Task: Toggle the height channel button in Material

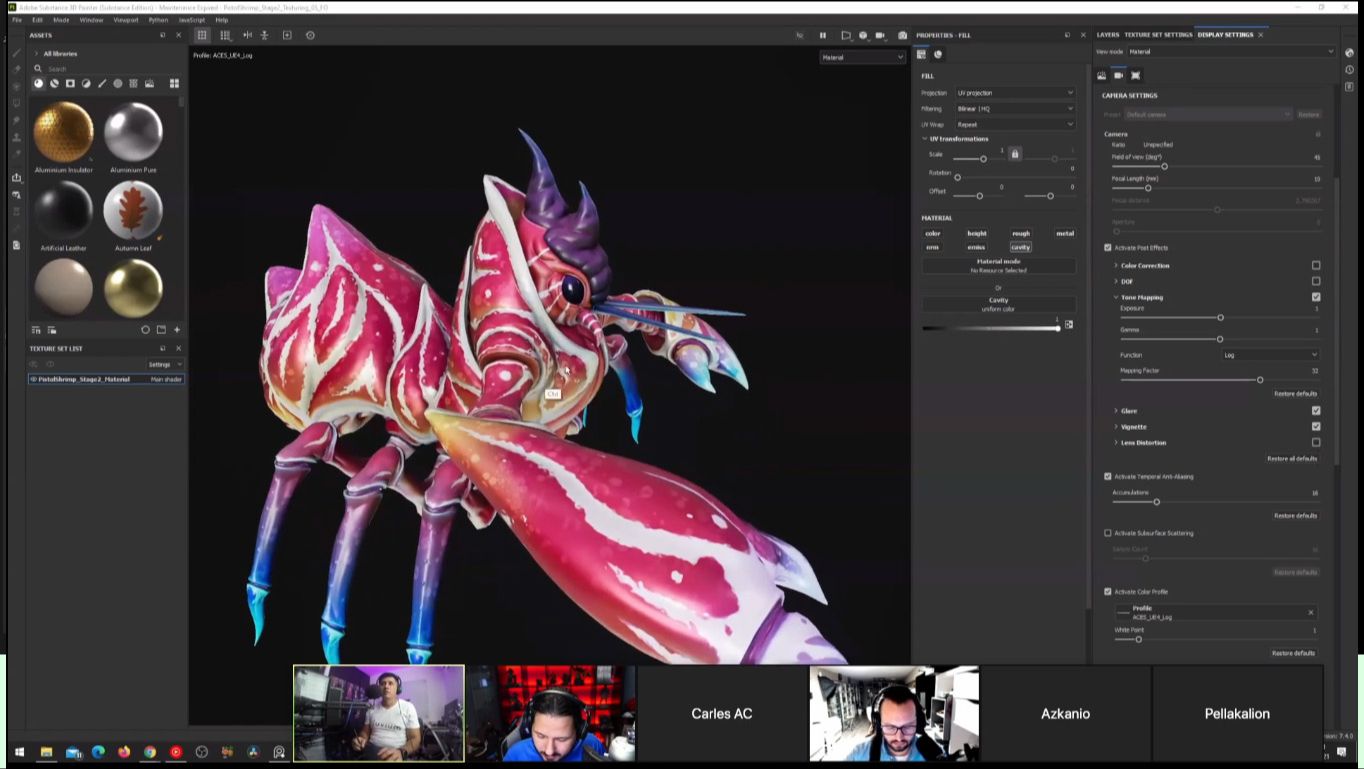Action: click(x=977, y=234)
